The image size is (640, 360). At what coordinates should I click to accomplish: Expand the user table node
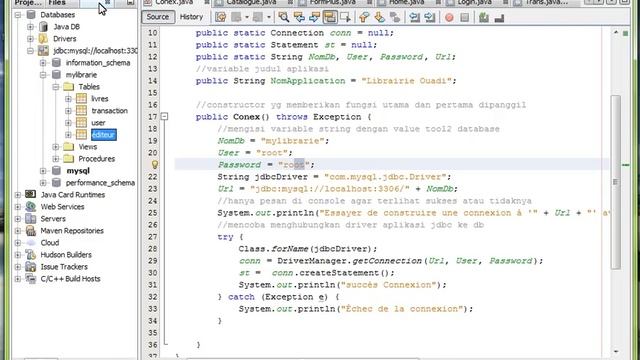[68, 123]
